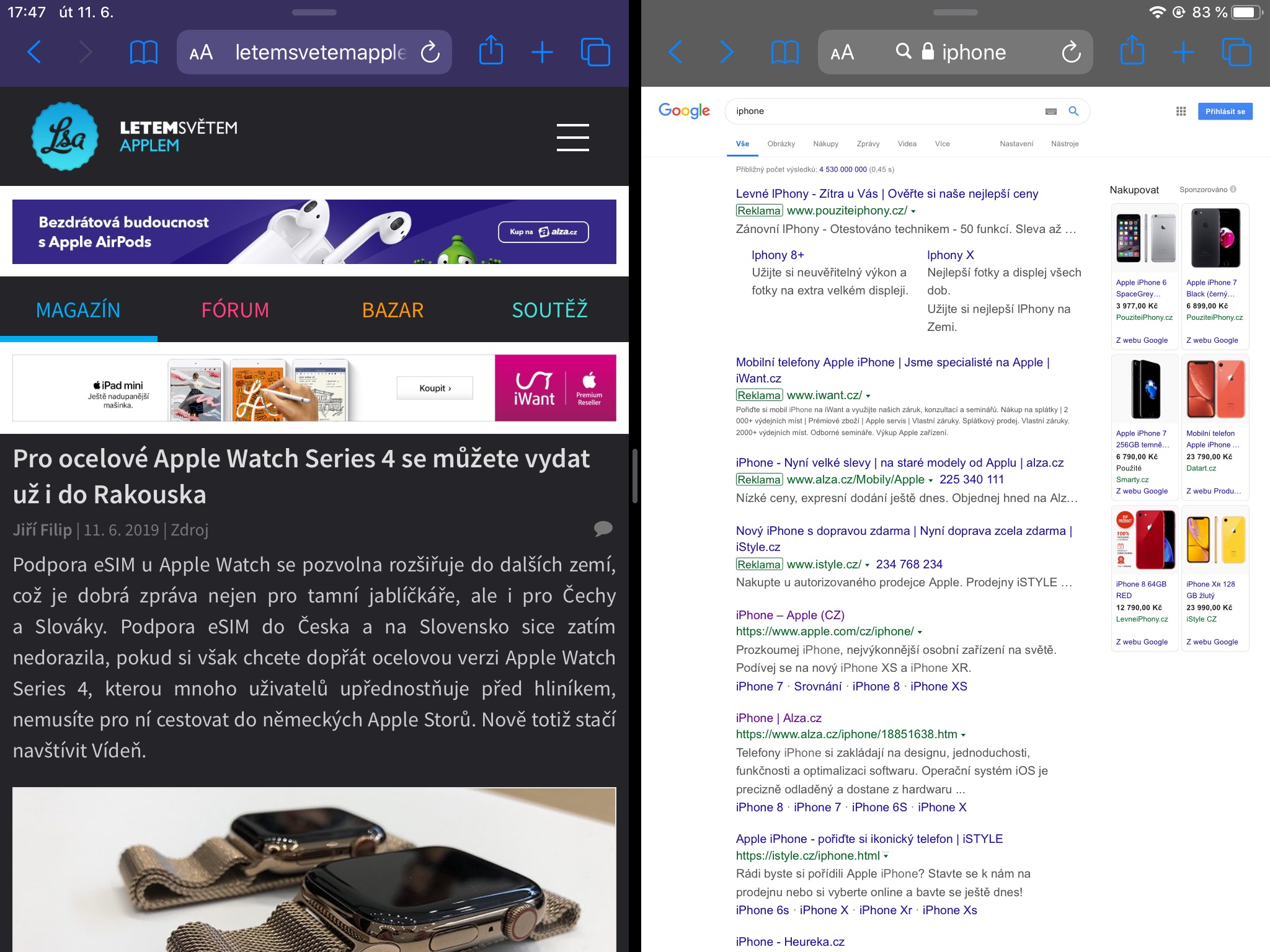Open comments bubble icon on article
Viewport: 1270px width, 952px height.
603,529
